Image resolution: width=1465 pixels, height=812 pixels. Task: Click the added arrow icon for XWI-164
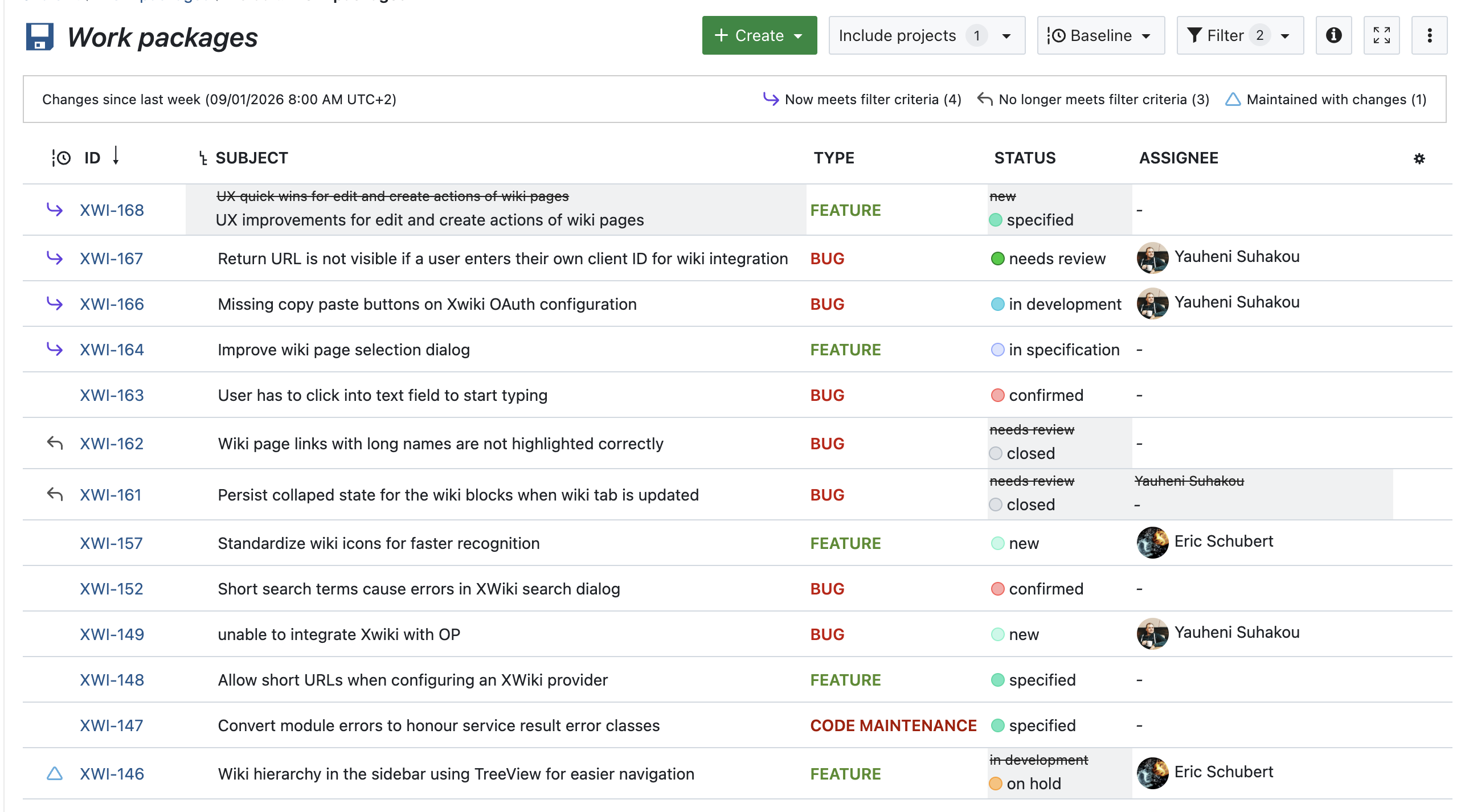(x=55, y=349)
